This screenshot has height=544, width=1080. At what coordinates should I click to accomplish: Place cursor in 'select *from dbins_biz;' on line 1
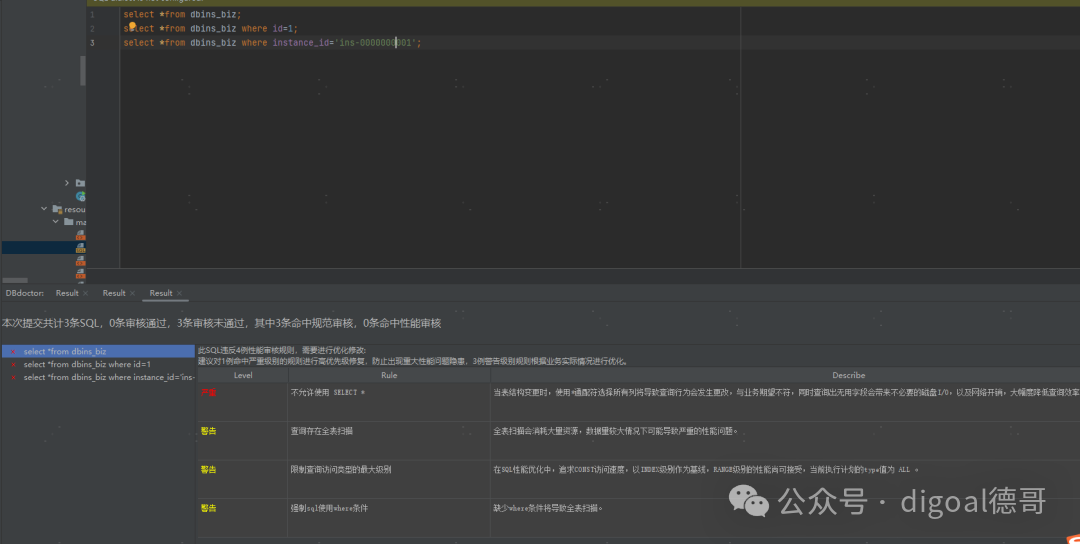click(183, 14)
